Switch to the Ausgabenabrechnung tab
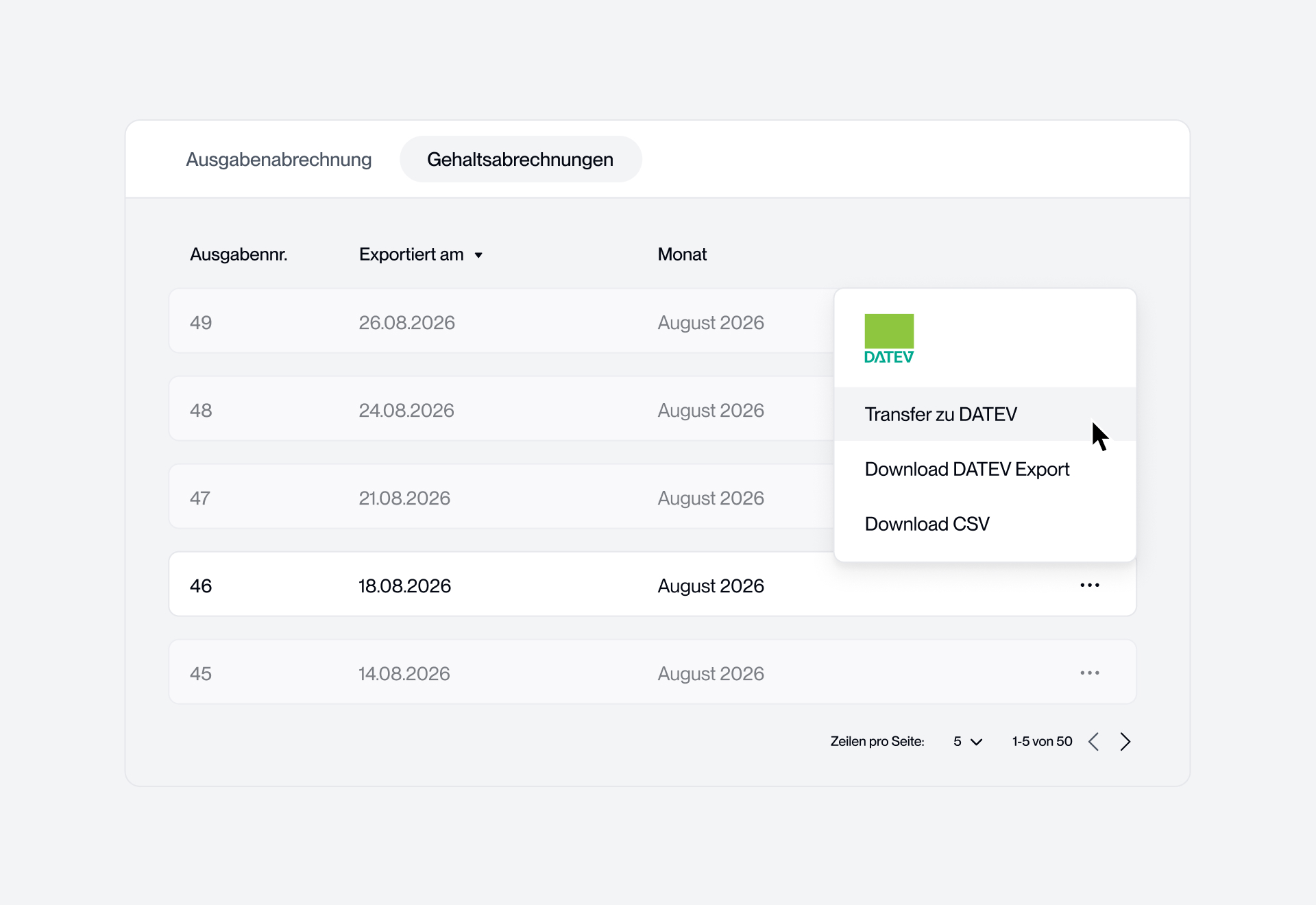Image resolution: width=1316 pixels, height=905 pixels. 278,159
